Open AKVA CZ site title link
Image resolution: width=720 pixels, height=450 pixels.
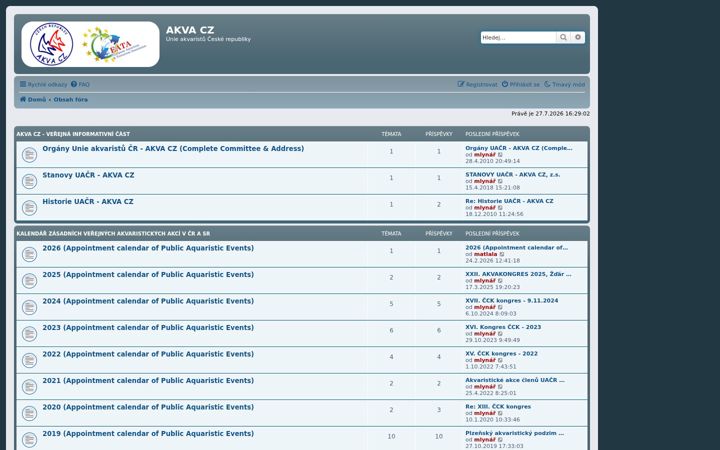(190, 30)
